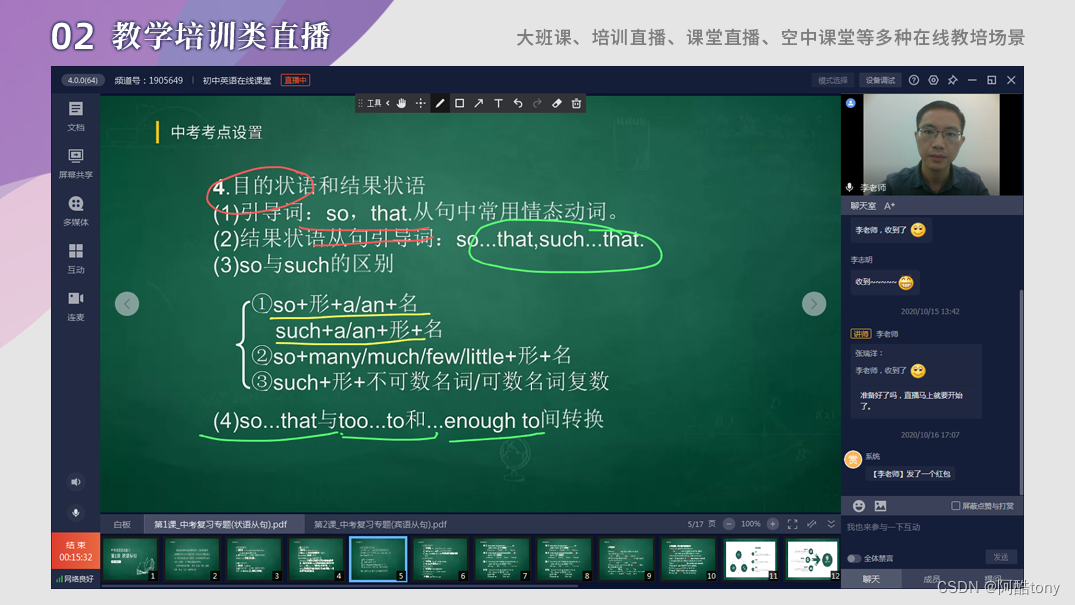Open slide thumbnail 10
Image resolution: width=1075 pixels, height=605 pixels.
coord(688,559)
